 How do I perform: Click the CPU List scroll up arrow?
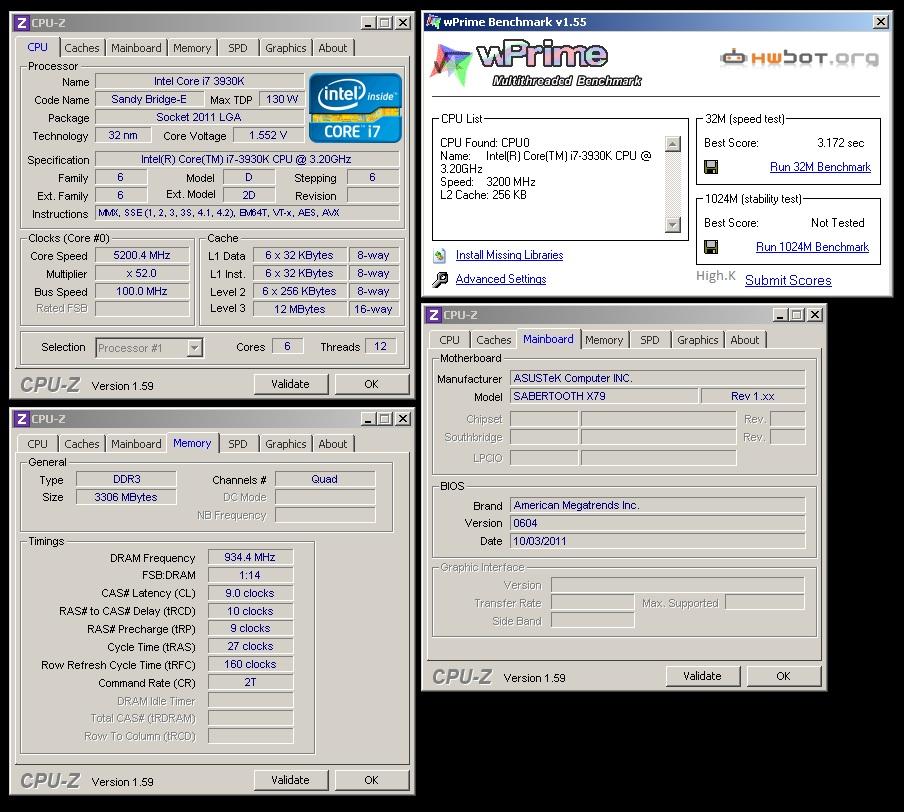coord(673,144)
